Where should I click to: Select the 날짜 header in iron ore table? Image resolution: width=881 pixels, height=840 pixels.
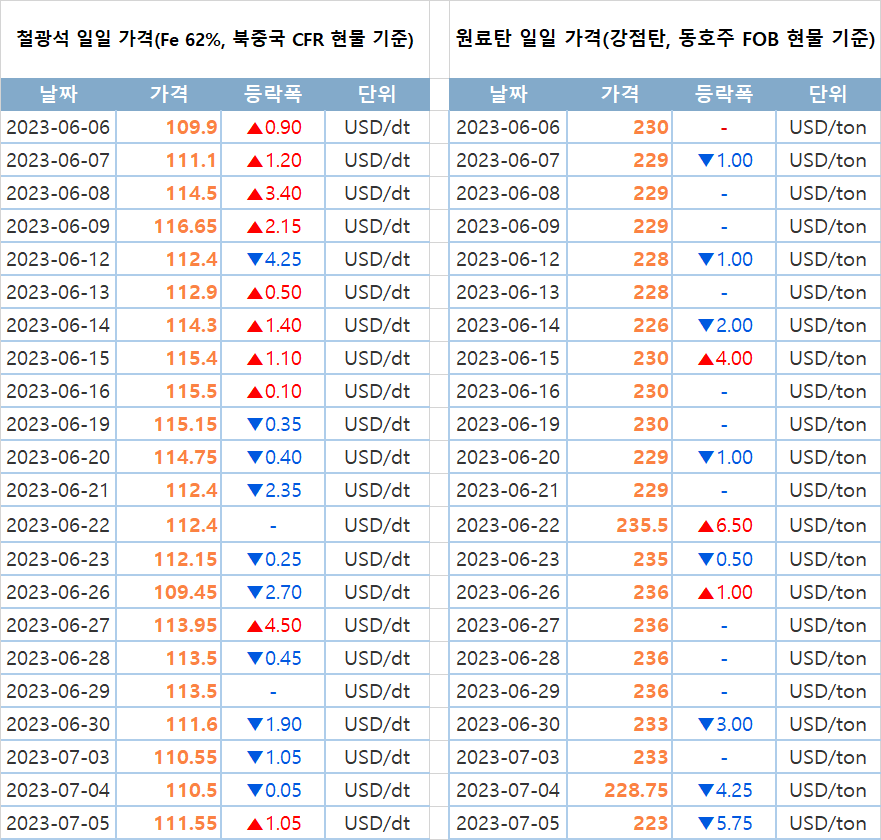pos(58,95)
